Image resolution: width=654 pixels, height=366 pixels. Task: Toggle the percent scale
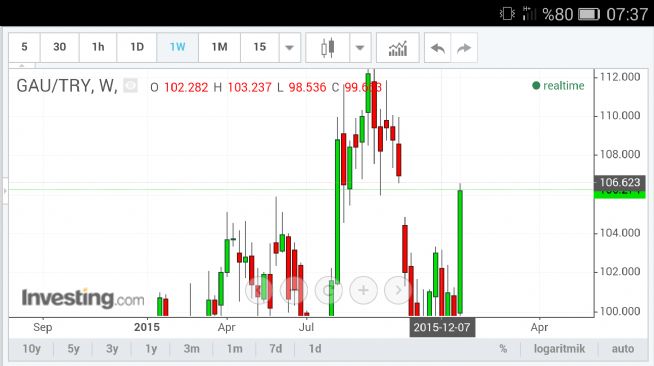pyautogui.click(x=503, y=349)
